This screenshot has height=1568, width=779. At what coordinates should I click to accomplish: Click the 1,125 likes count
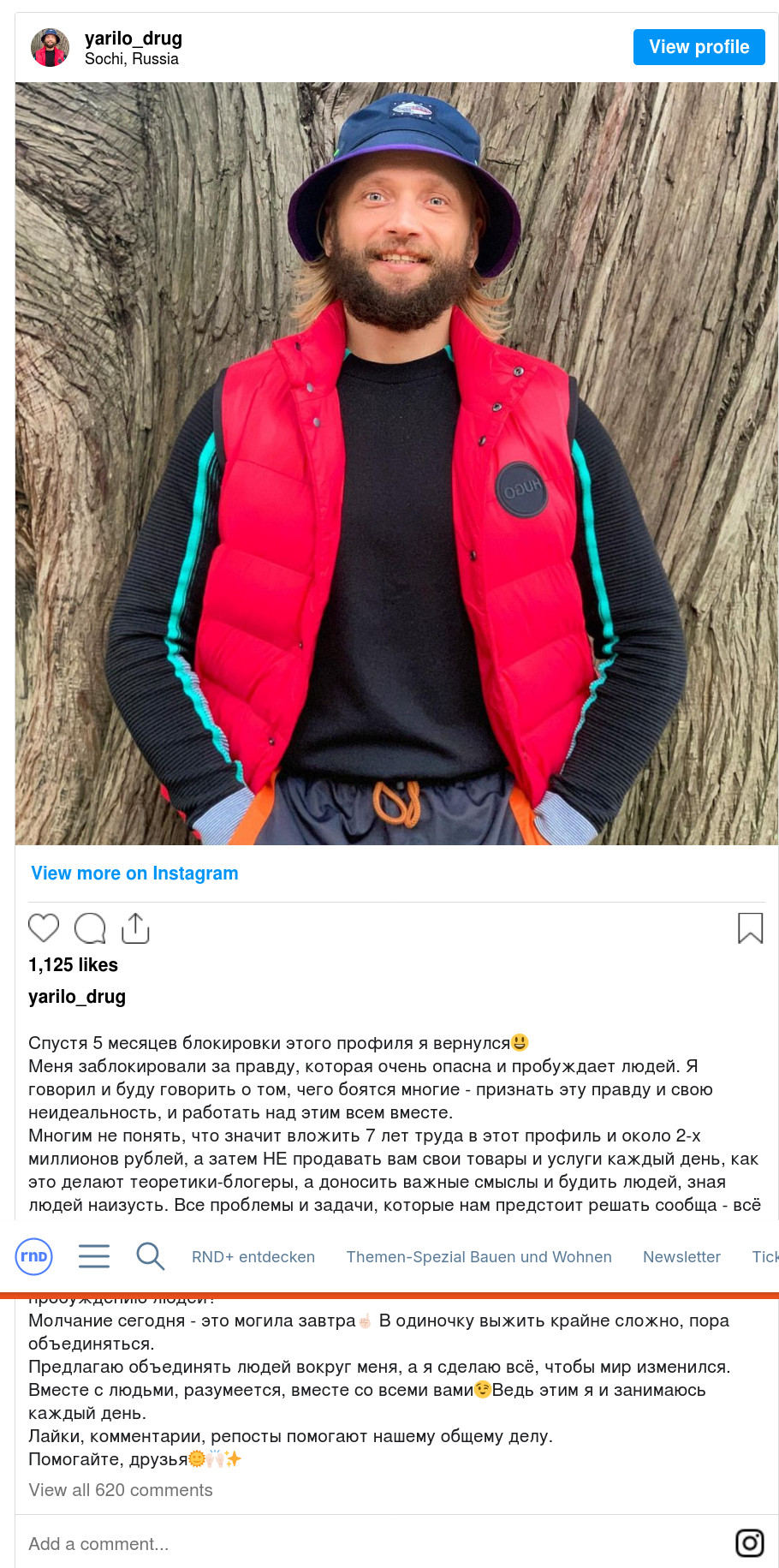point(74,965)
